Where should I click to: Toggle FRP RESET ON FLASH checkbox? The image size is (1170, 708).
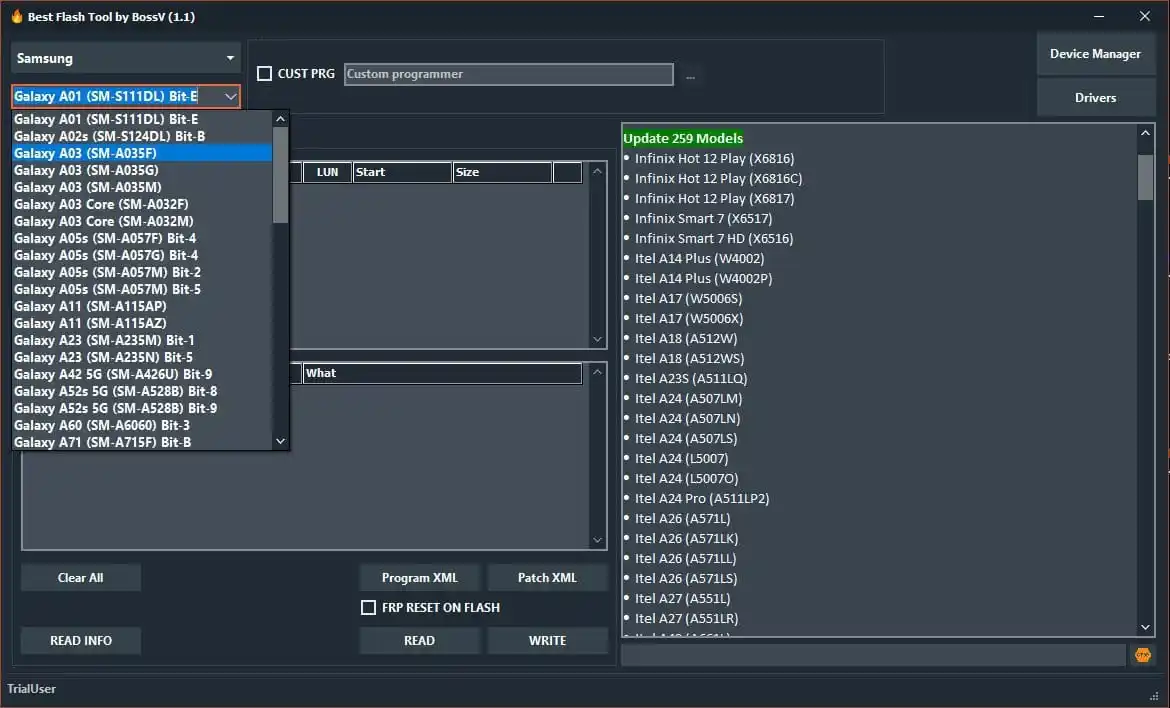tap(368, 607)
